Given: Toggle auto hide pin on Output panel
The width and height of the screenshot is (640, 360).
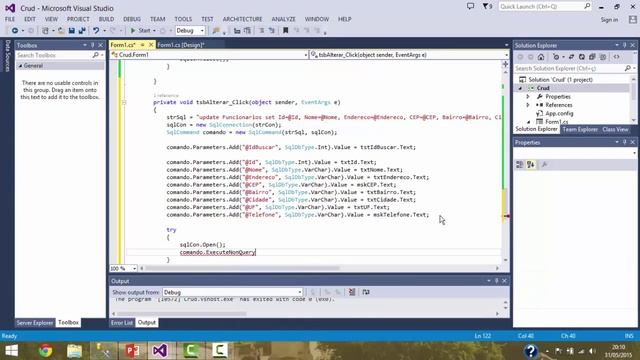Looking at the screenshot, I should (x=496, y=281).
